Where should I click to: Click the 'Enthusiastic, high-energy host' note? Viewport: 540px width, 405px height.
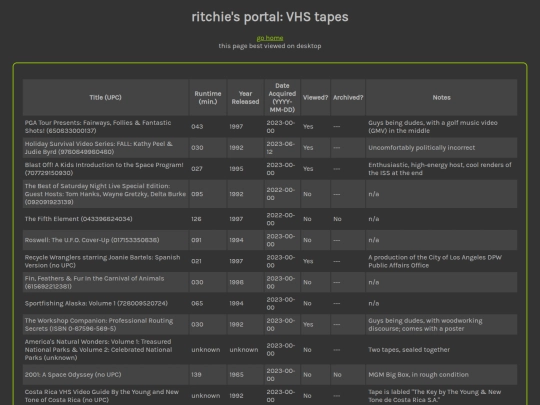[x=440, y=169]
